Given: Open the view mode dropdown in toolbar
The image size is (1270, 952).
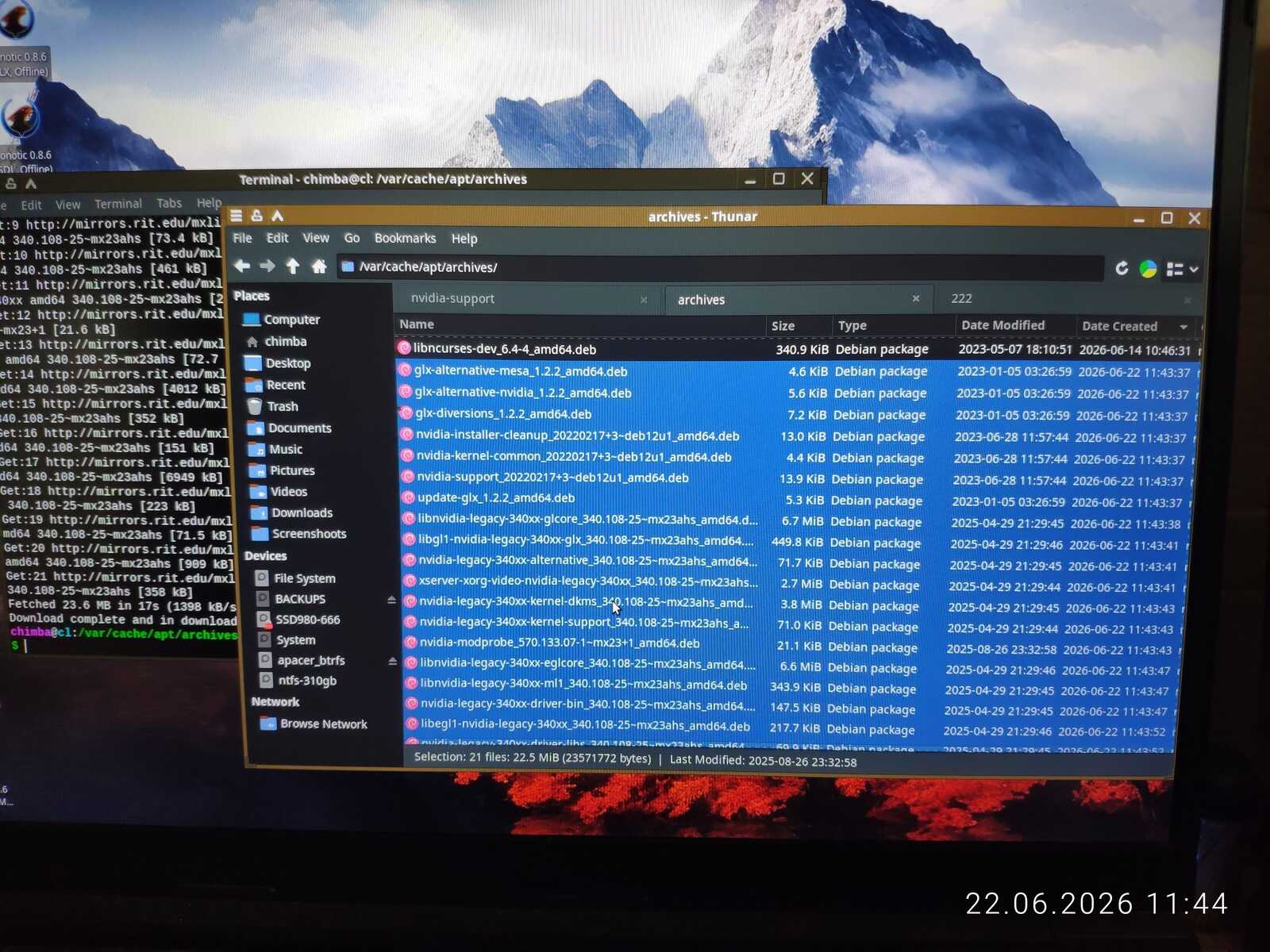Looking at the screenshot, I should [x=1182, y=270].
